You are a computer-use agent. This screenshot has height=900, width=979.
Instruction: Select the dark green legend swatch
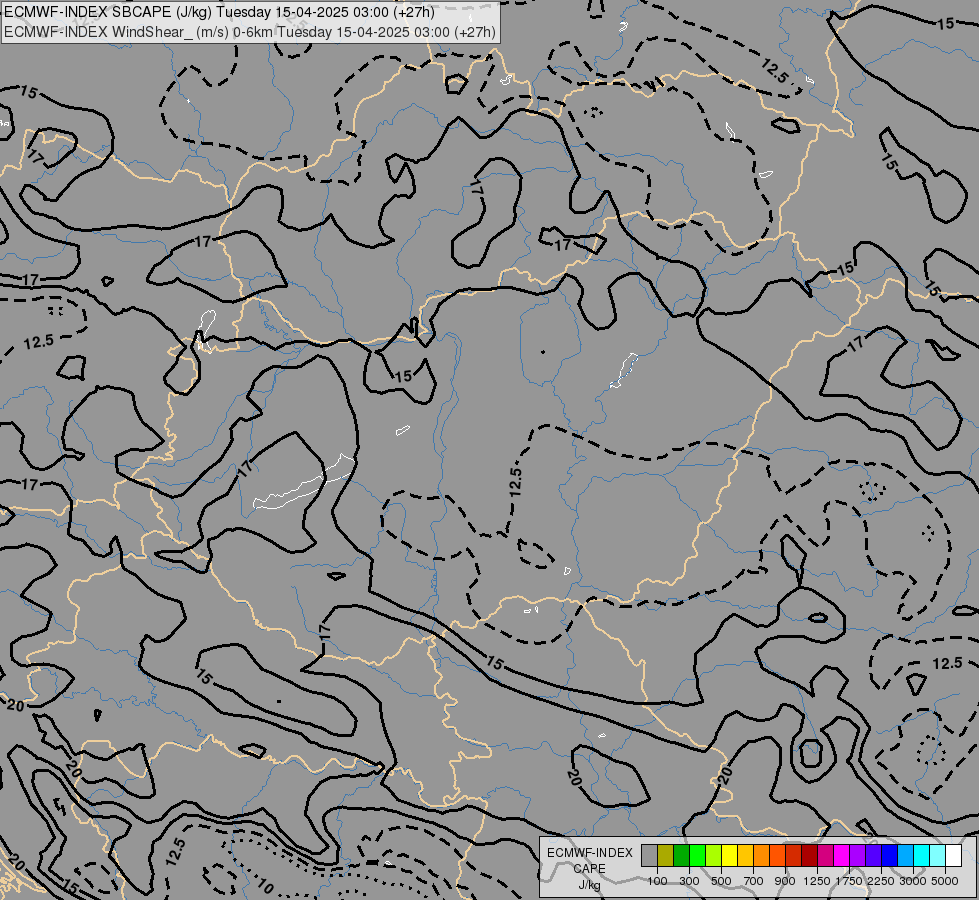(682, 855)
